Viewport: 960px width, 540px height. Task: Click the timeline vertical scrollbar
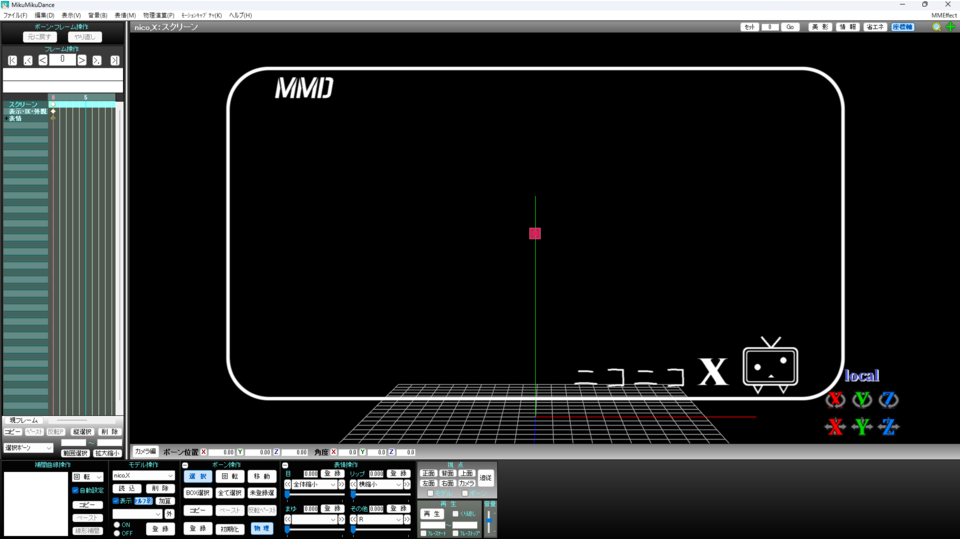coord(119,257)
